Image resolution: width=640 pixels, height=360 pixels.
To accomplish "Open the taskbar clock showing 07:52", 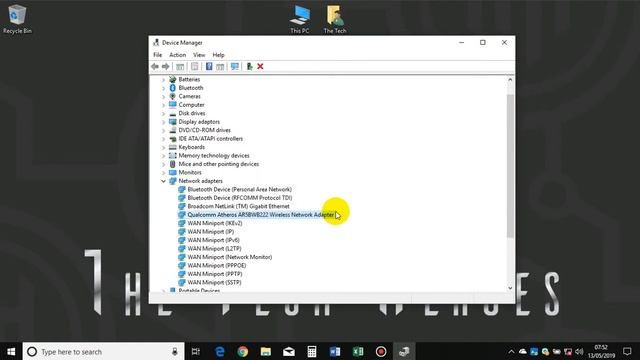I will tap(601, 351).
